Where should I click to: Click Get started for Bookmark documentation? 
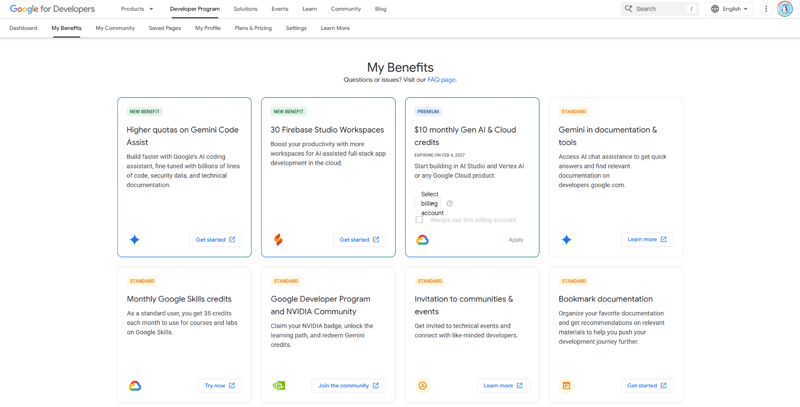(x=647, y=386)
